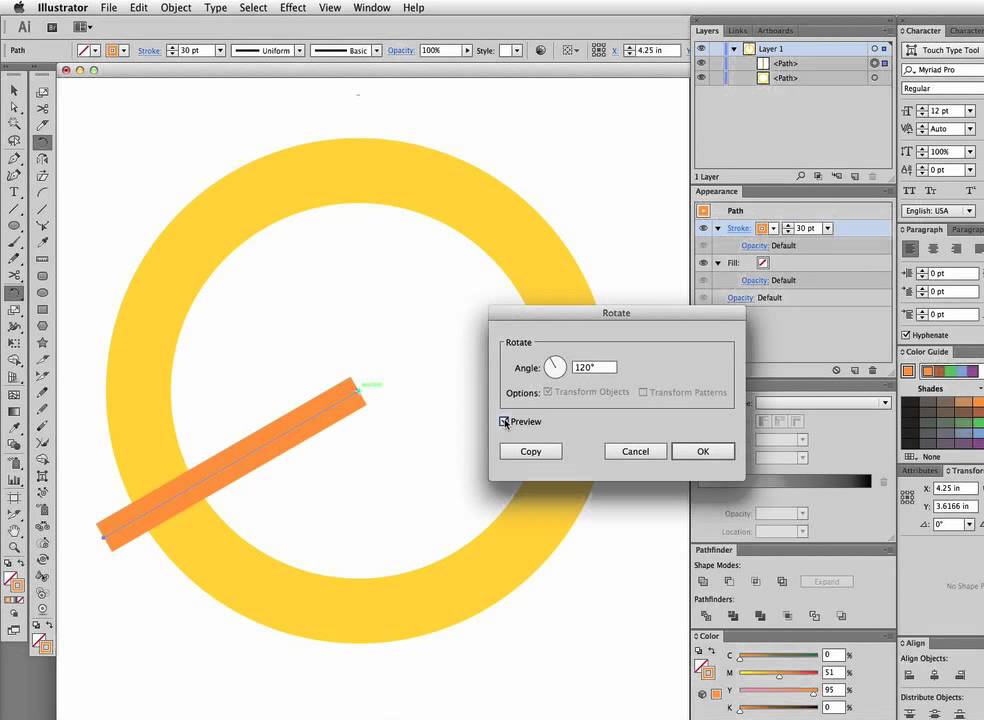Viewport: 984px width, 720px height.
Task: Select the Direct Selection tool
Action: 14,108
